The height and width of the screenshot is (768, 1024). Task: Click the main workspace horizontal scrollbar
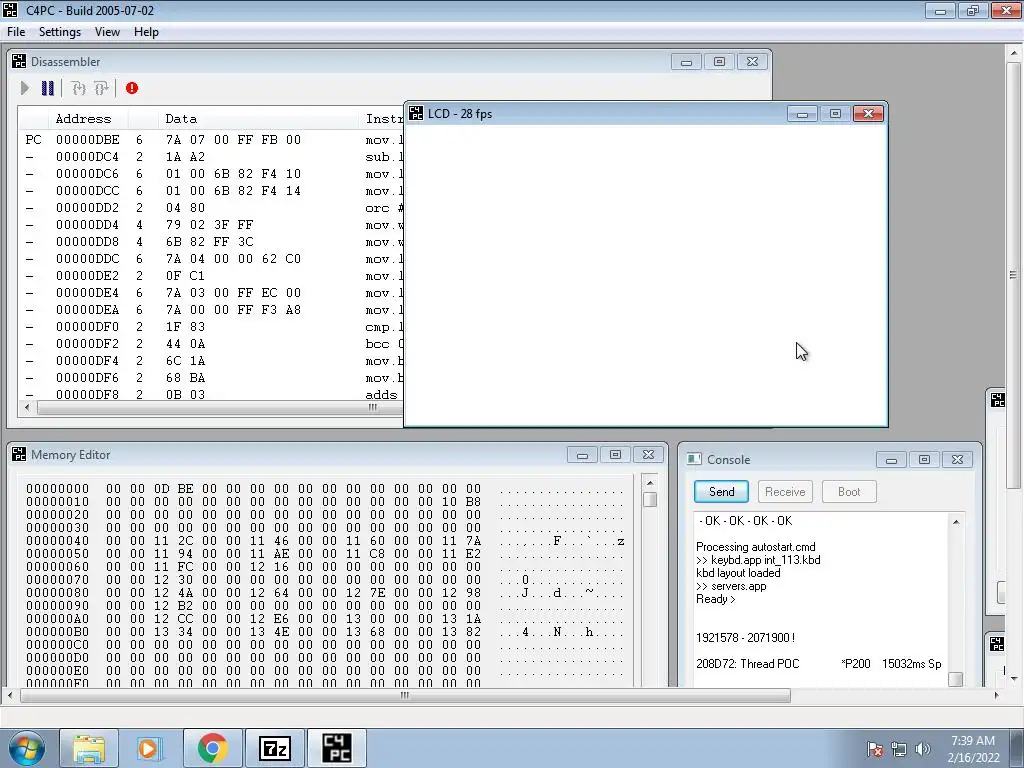click(x=405, y=696)
